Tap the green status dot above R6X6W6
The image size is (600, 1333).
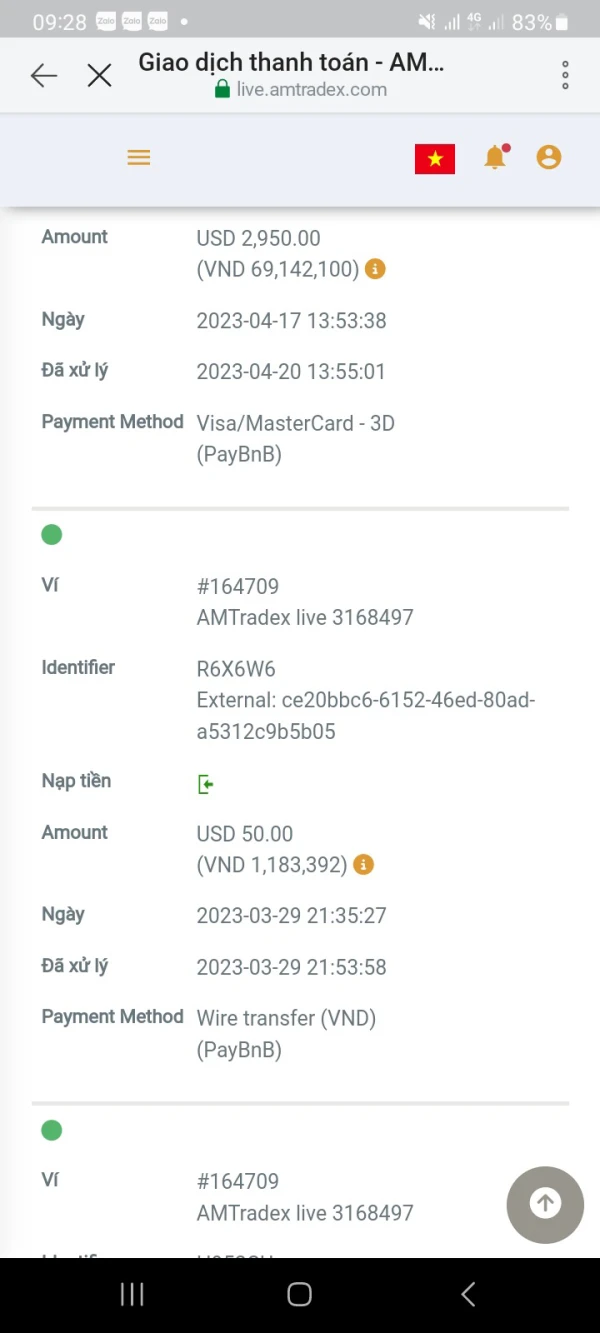pos(52,535)
